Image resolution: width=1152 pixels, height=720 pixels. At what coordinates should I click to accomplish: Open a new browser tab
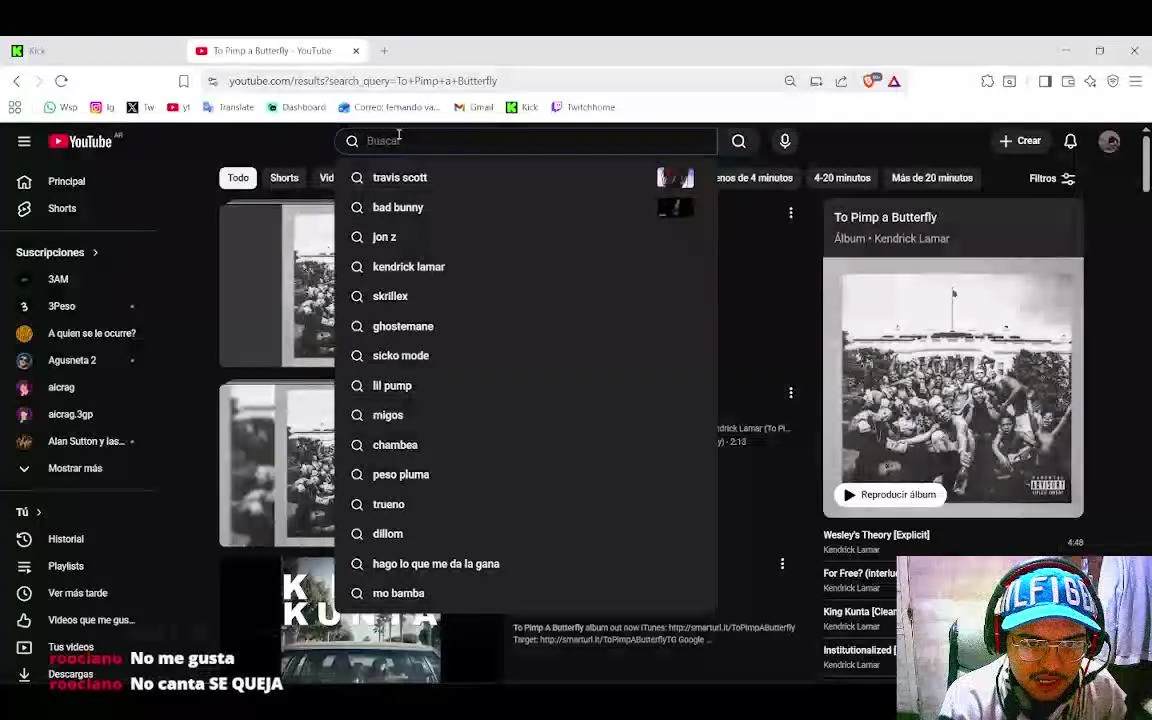[384, 51]
